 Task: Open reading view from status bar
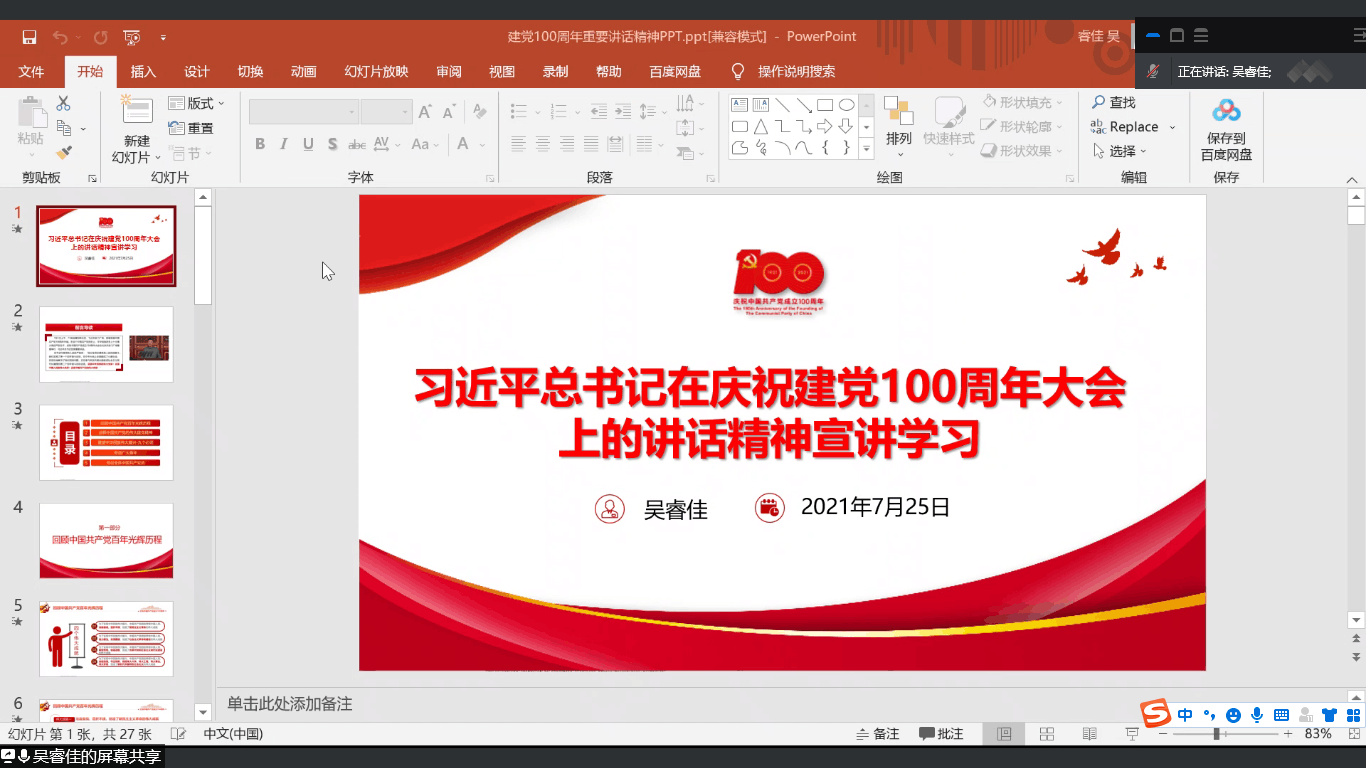tap(1089, 734)
